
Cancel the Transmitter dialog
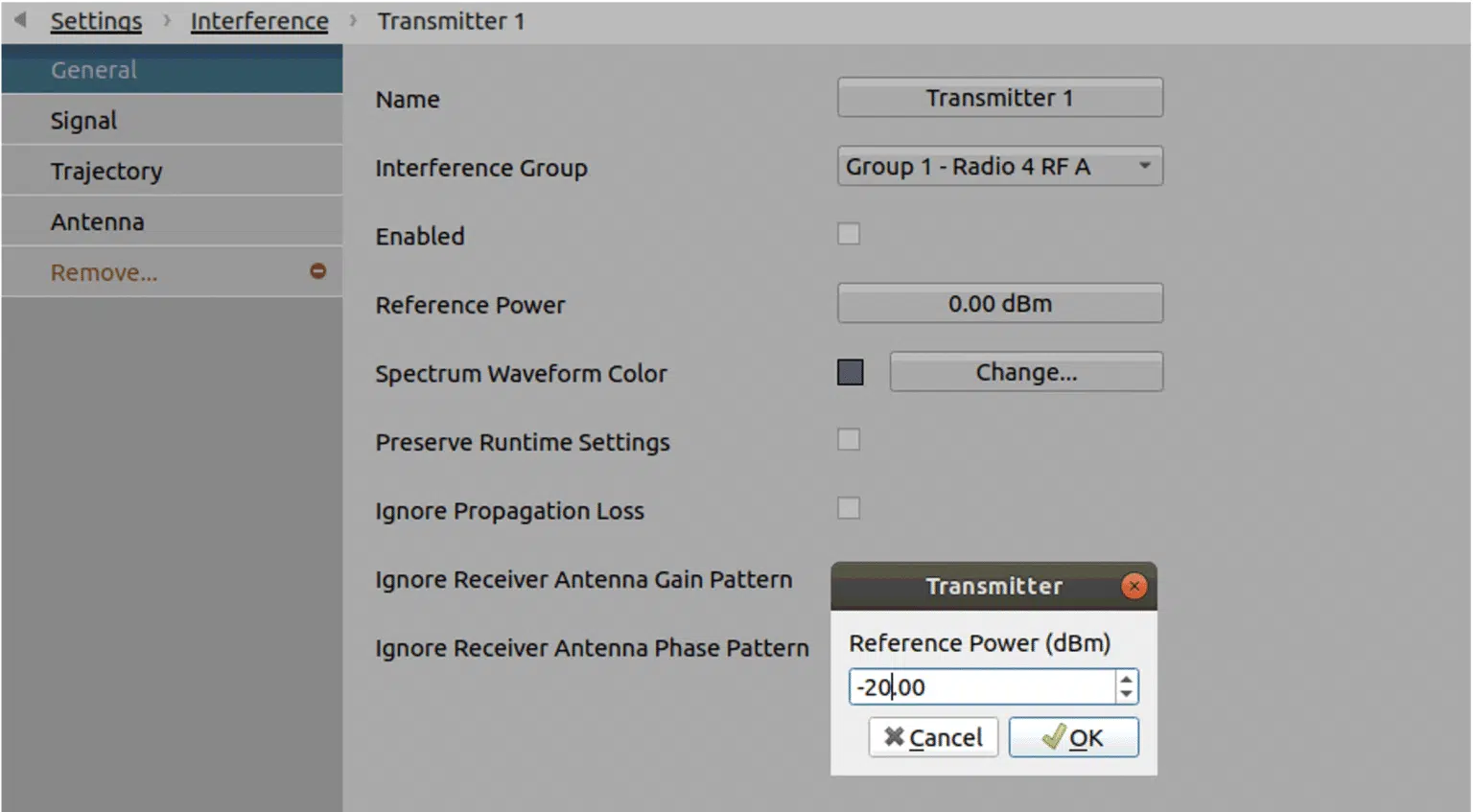(x=933, y=737)
